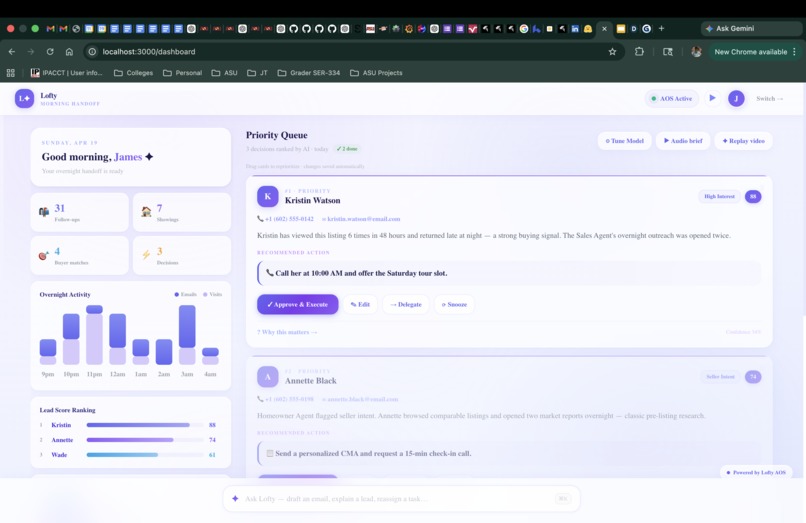The image size is (806, 523).
Task: Bookmark this page with the star icon
Action: pyautogui.click(x=612, y=51)
